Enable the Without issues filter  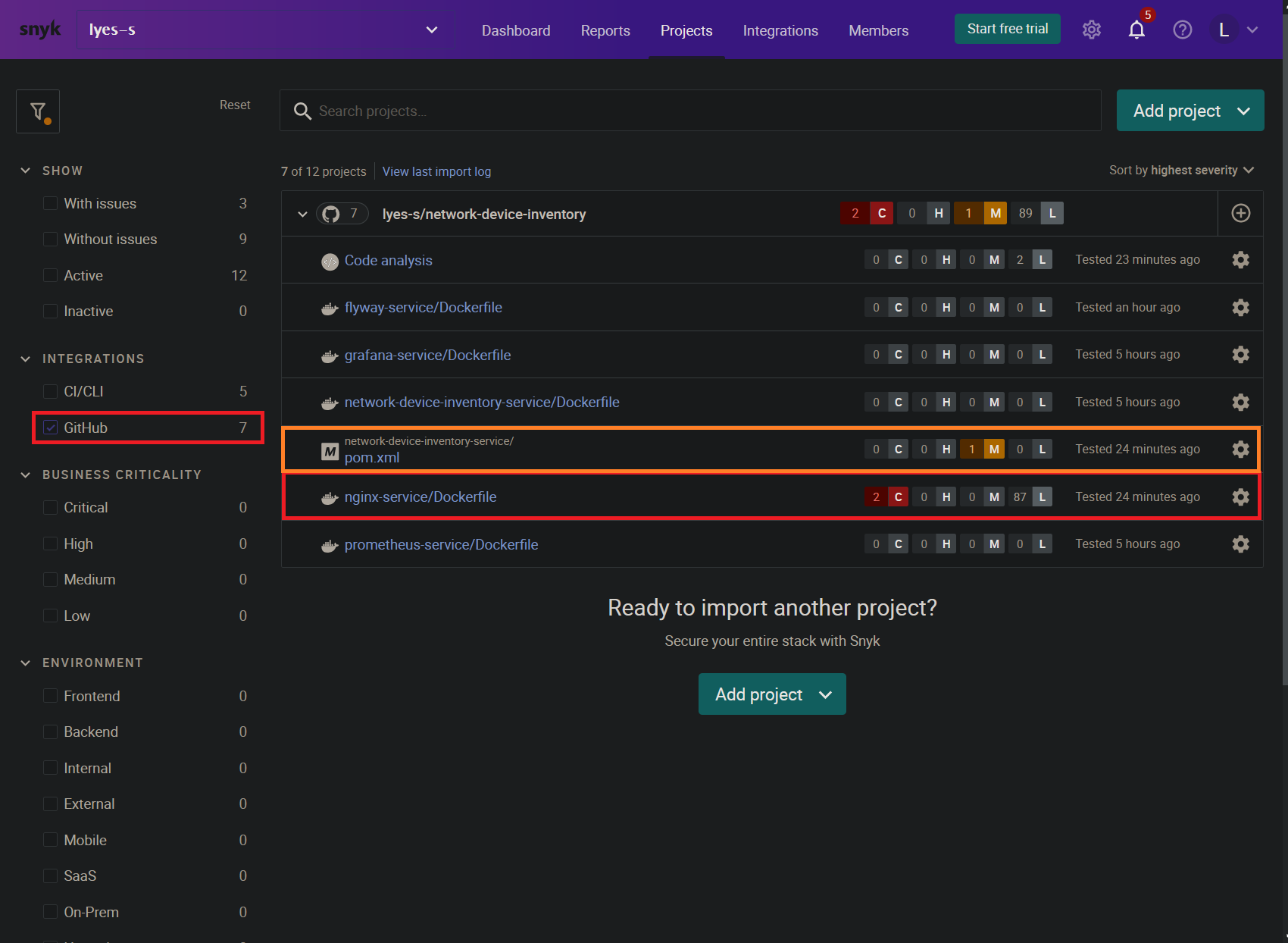click(51, 239)
